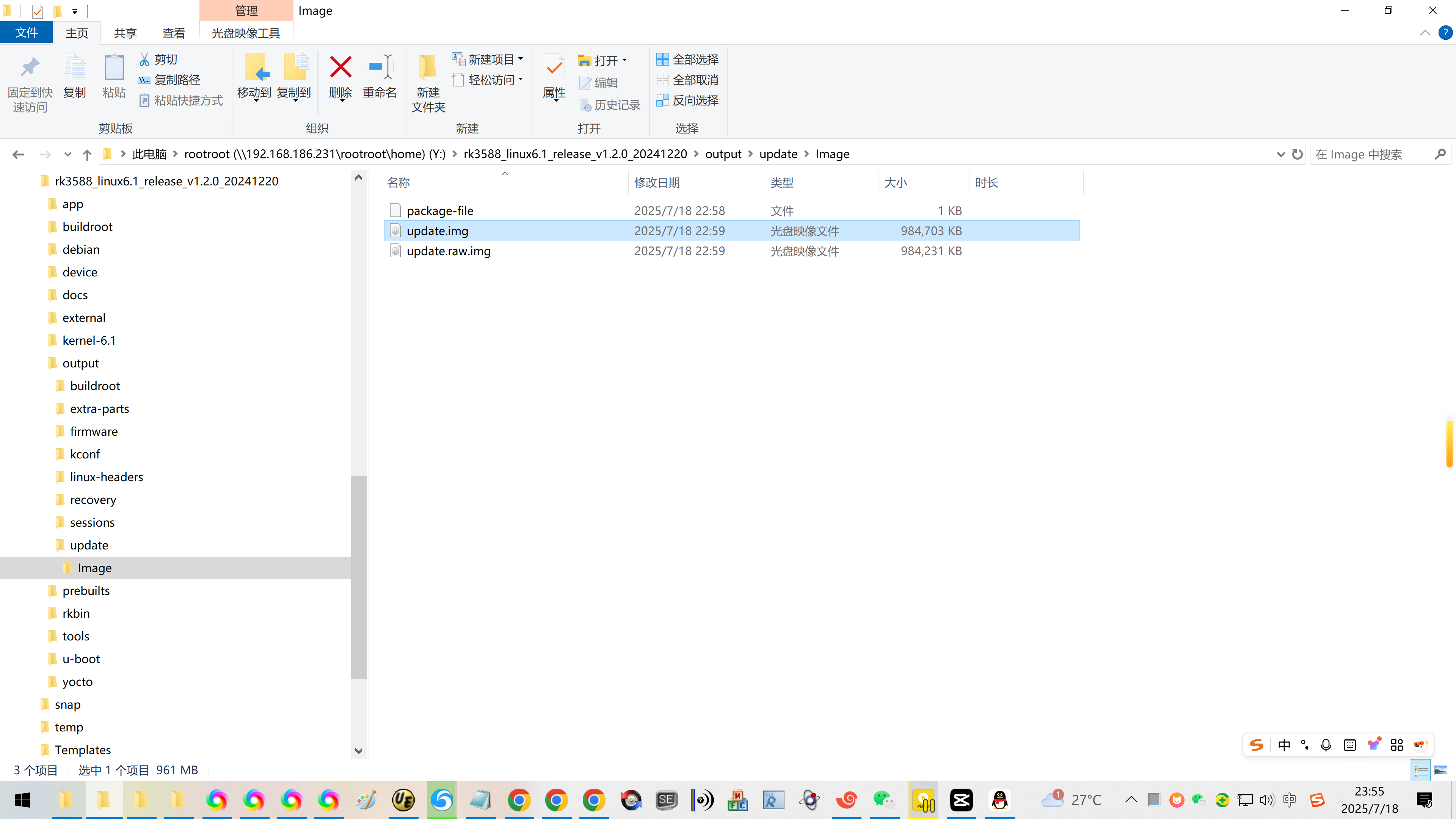The width and height of the screenshot is (1456, 819).
Task: Select the update.img file row
Action: [x=731, y=231]
